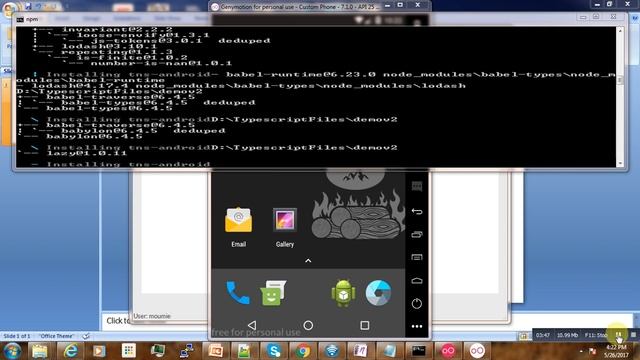Open the OneNote taskbar icon
The image size is (640, 360).
pyautogui.click(x=360, y=351)
